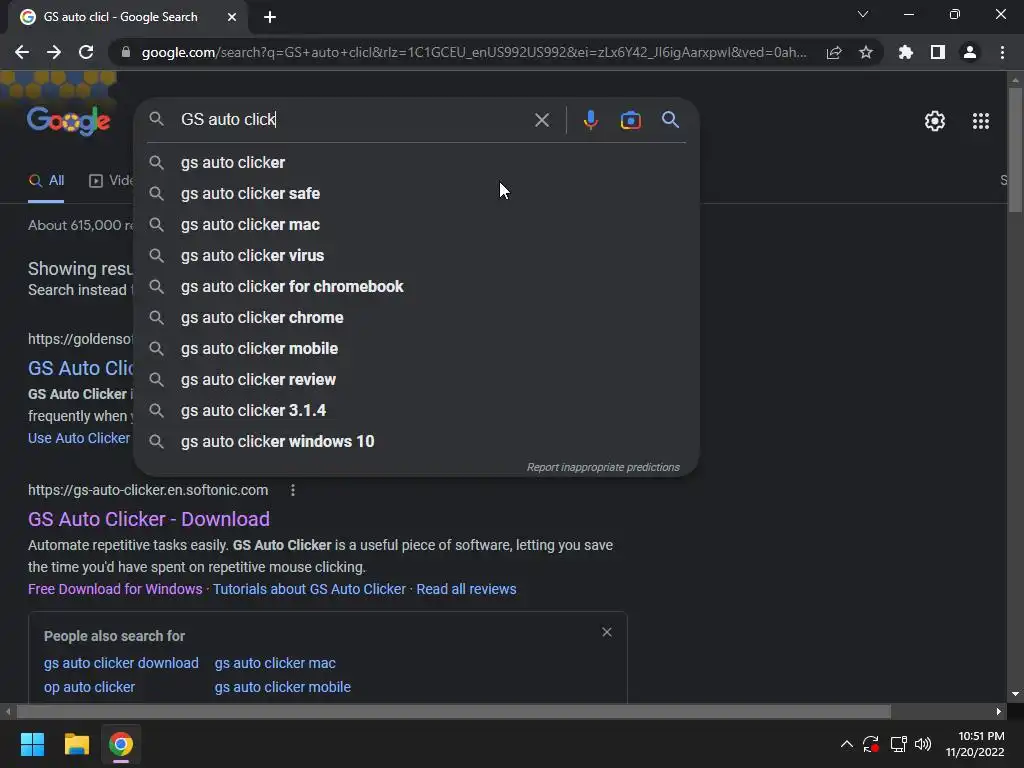1024x768 pixels.
Task: View site information lock icon
Action: (126, 52)
